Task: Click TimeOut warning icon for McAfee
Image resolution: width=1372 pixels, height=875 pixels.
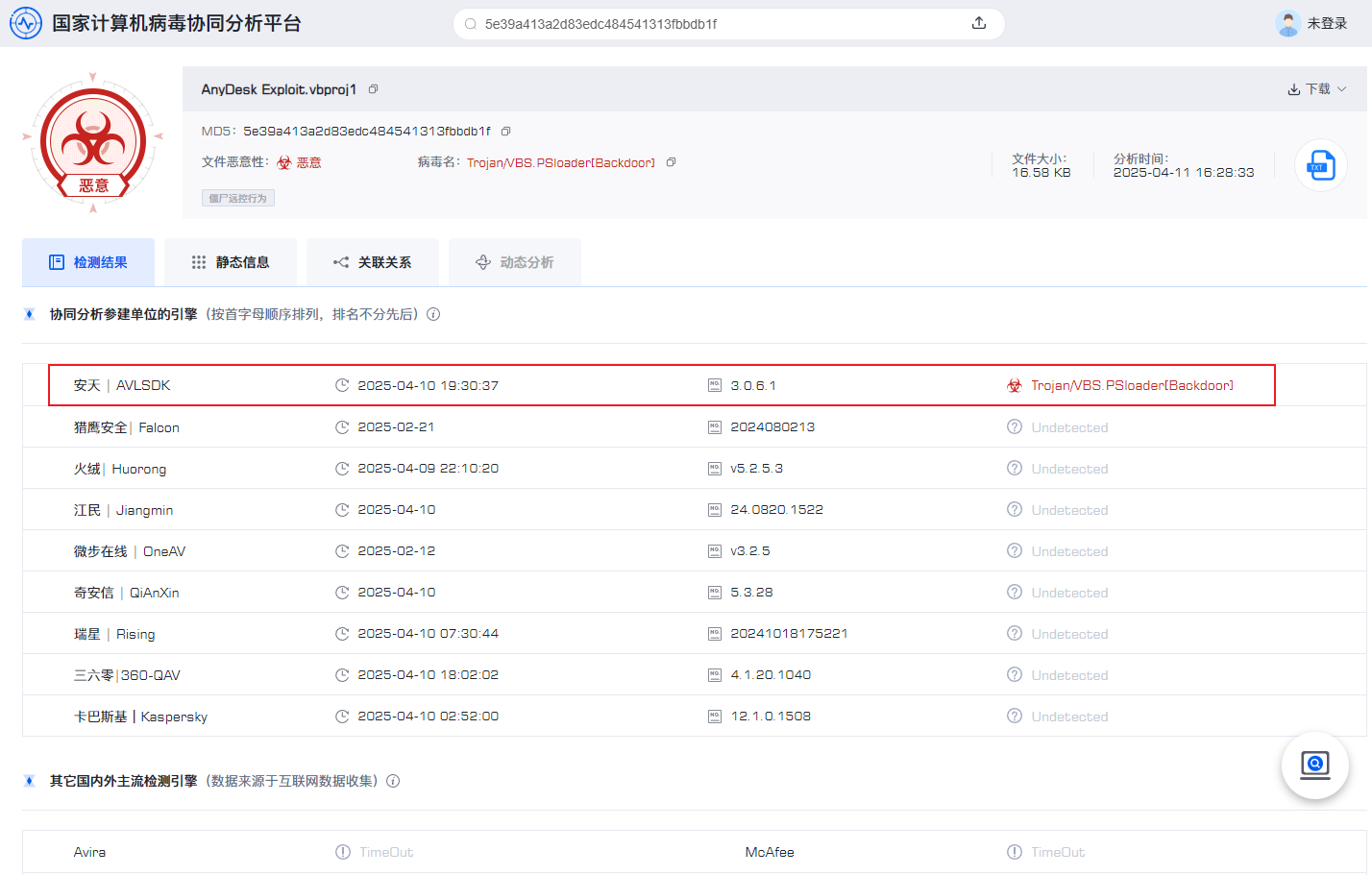Action: click(1015, 852)
